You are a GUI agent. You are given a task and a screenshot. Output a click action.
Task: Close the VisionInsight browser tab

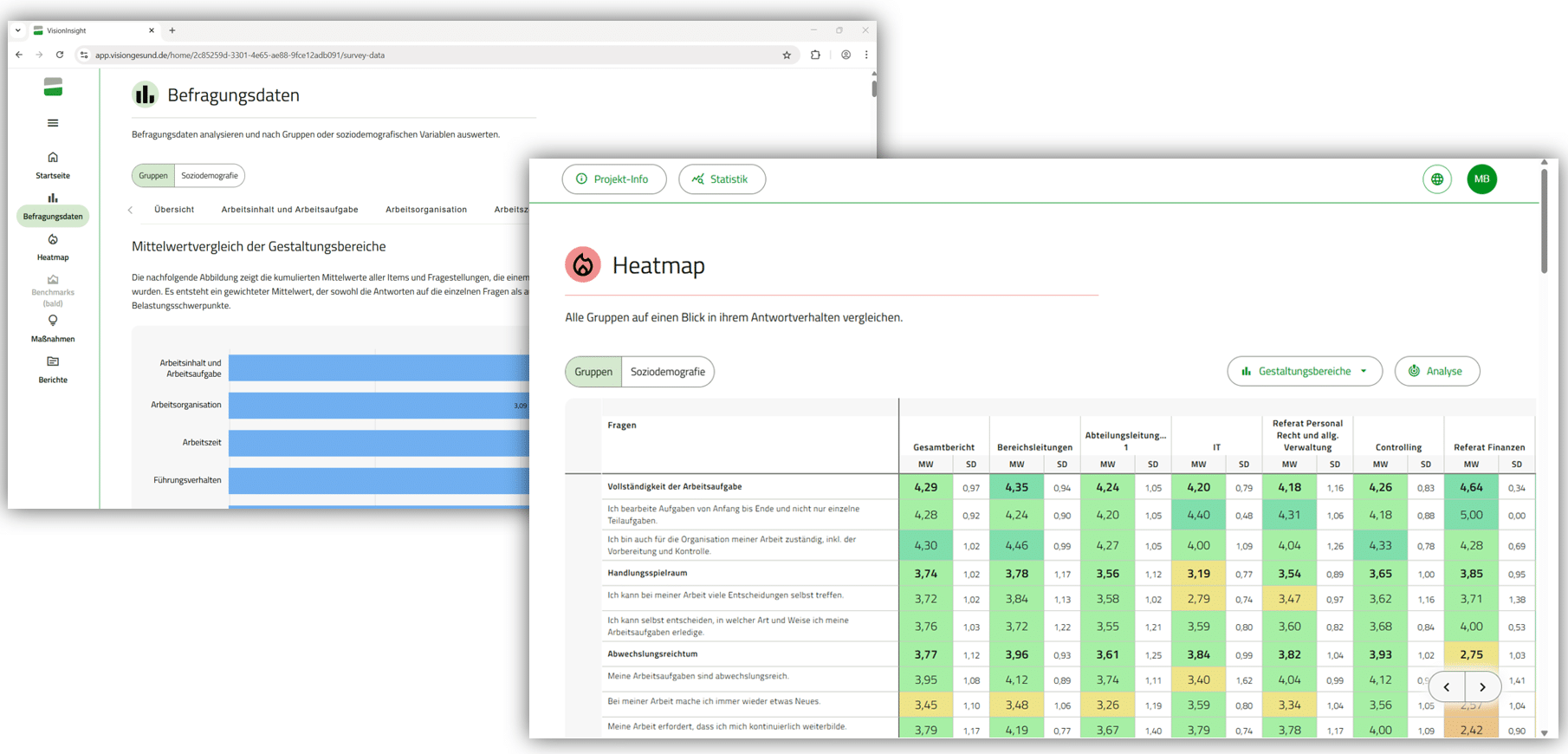pyautogui.click(x=152, y=30)
